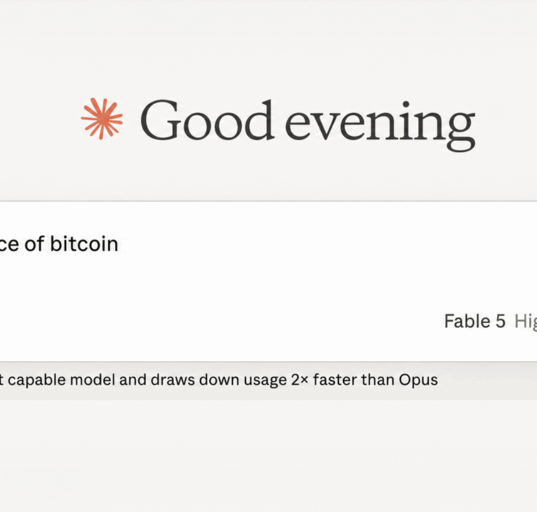Place cursor at the word 'of' in prompt
Viewport: 537px width, 512px height.
pos(34,244)
